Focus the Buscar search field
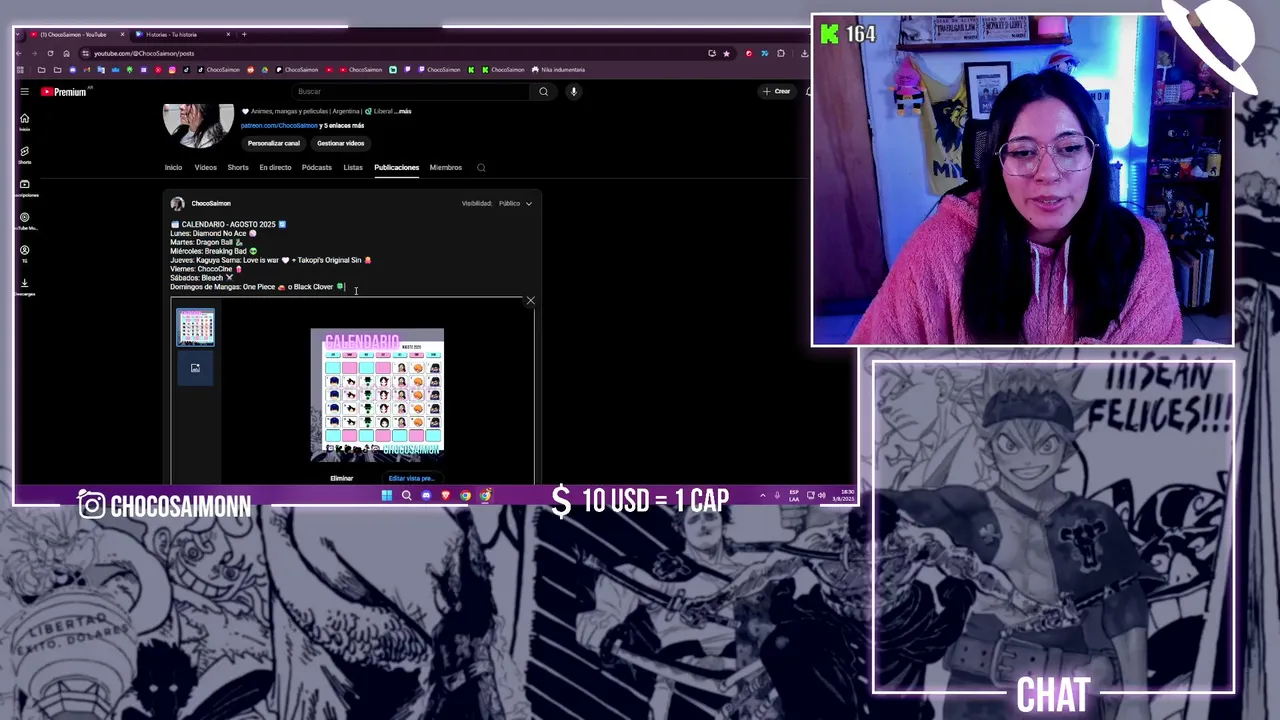Screen dimensions: 1280x720 [x=410, y=91]
